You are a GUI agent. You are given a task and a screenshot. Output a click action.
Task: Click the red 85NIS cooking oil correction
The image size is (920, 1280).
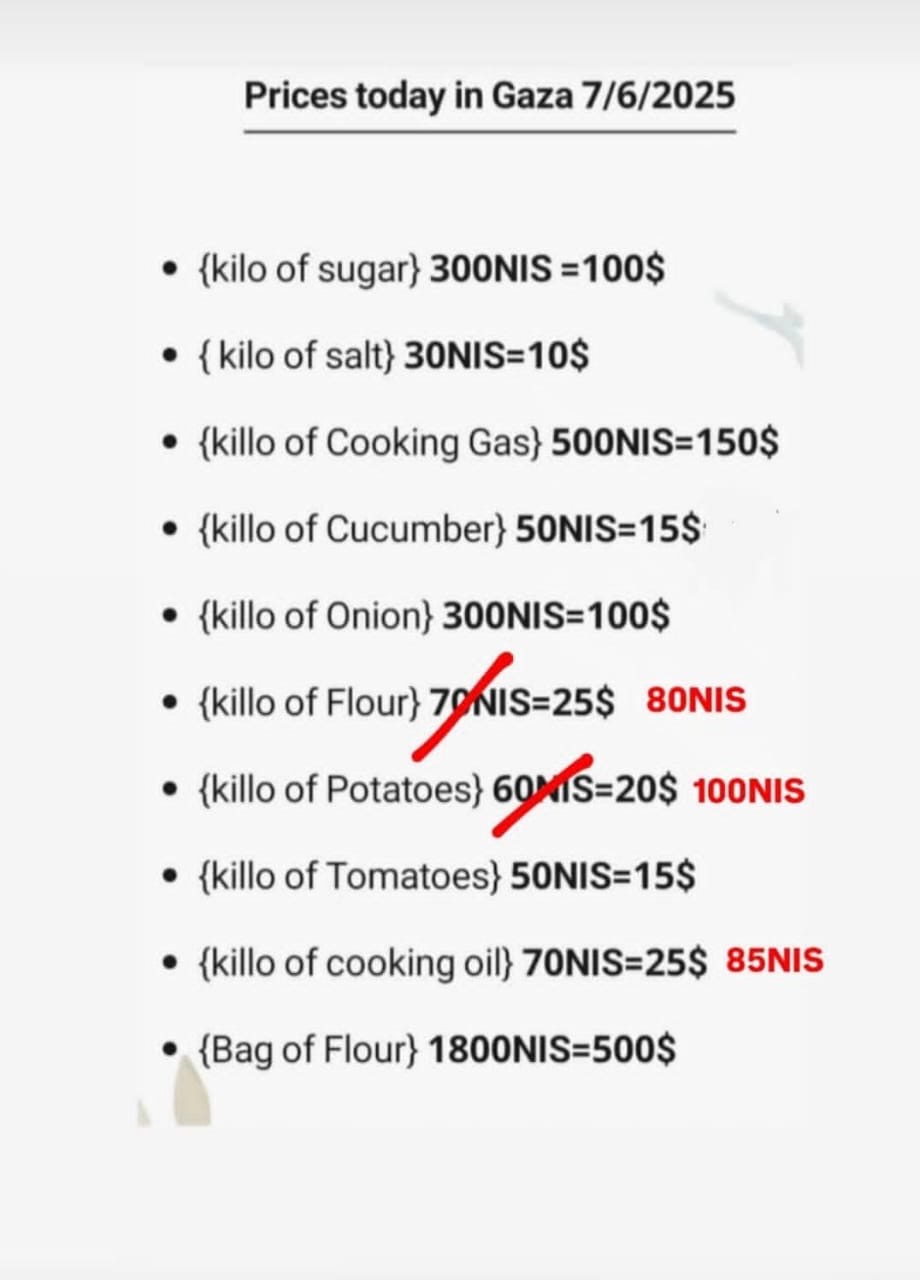(x=774, y=961)
